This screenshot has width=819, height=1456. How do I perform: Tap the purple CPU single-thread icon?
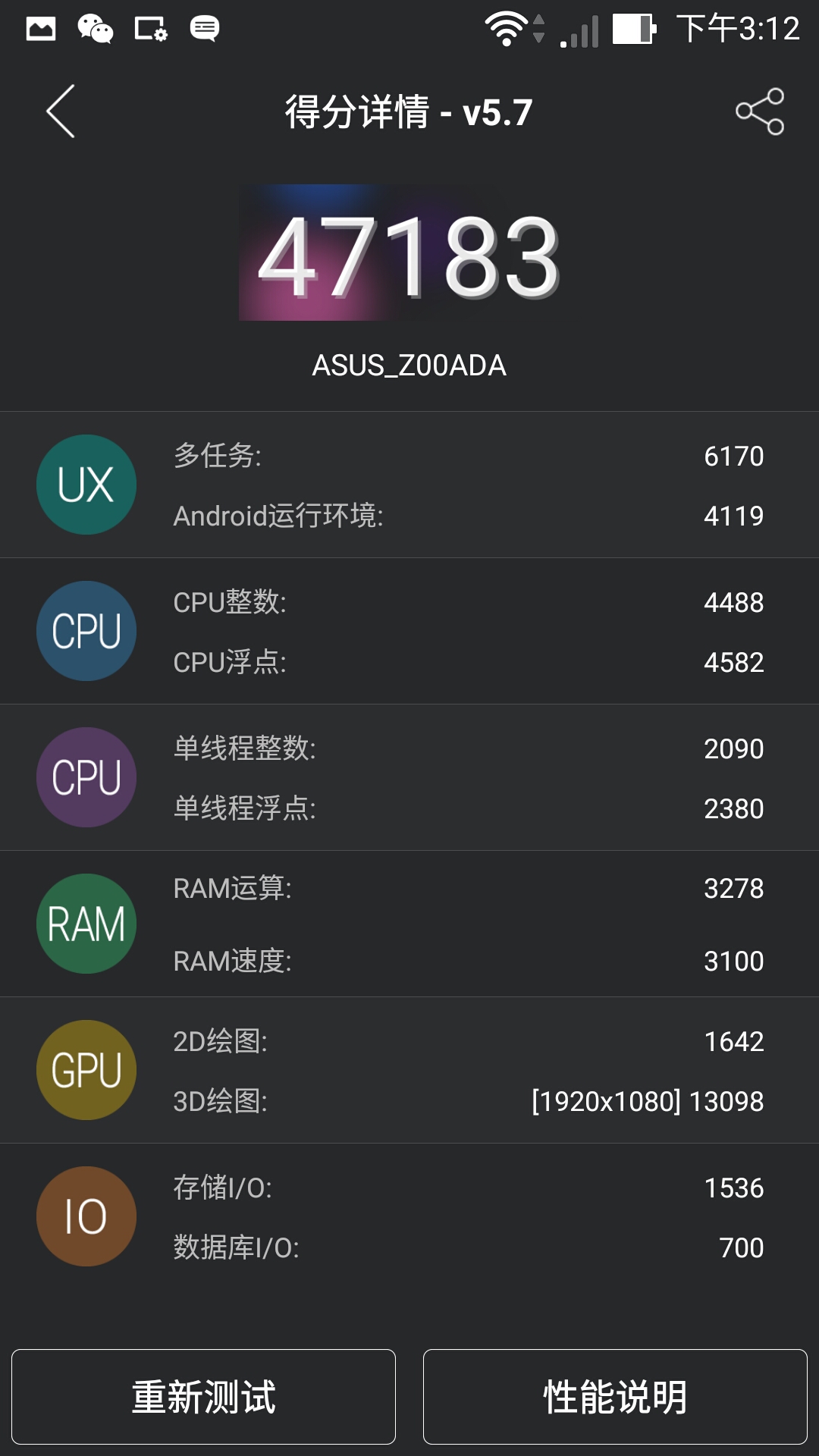coord(86,777)
